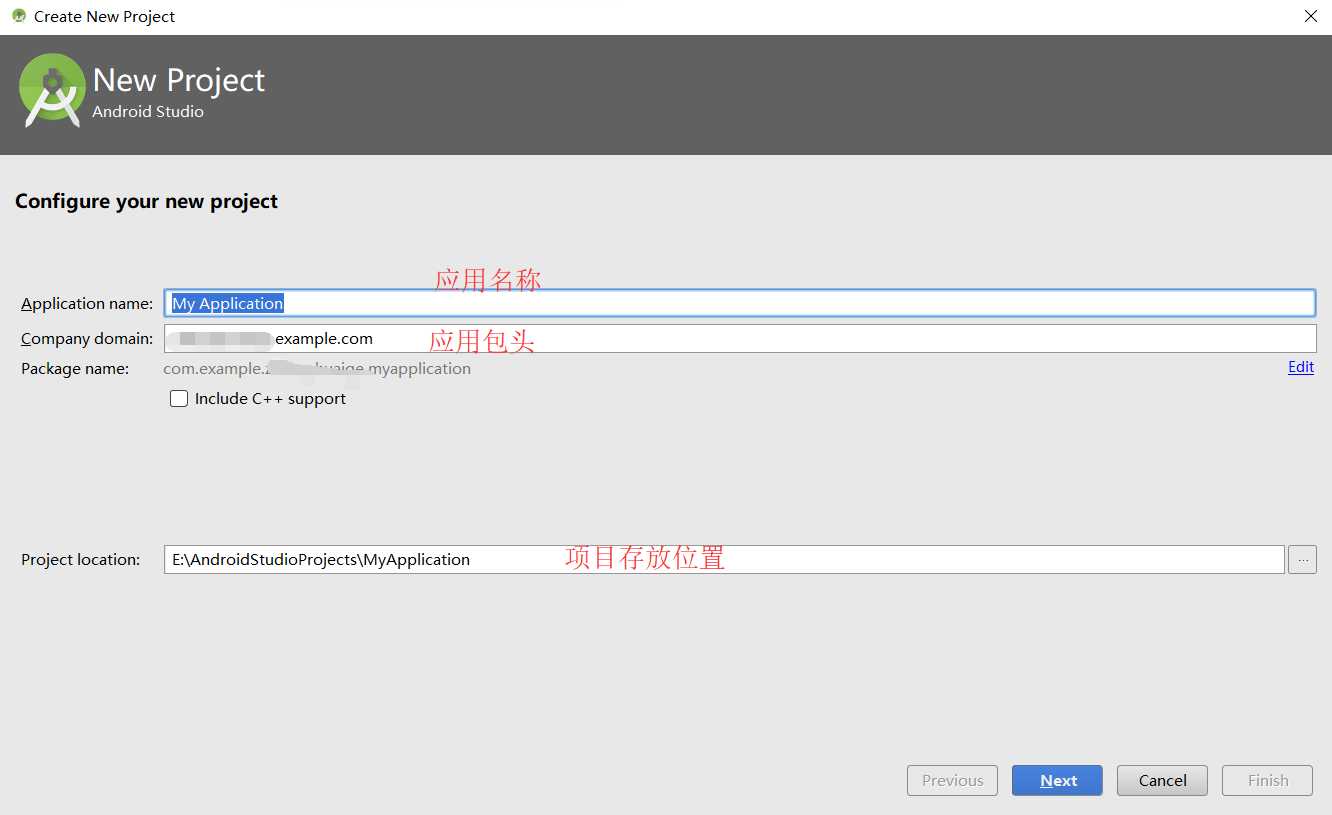Click the 'Package name:' label
This screenshot has width=1332, height=815.
75,368
